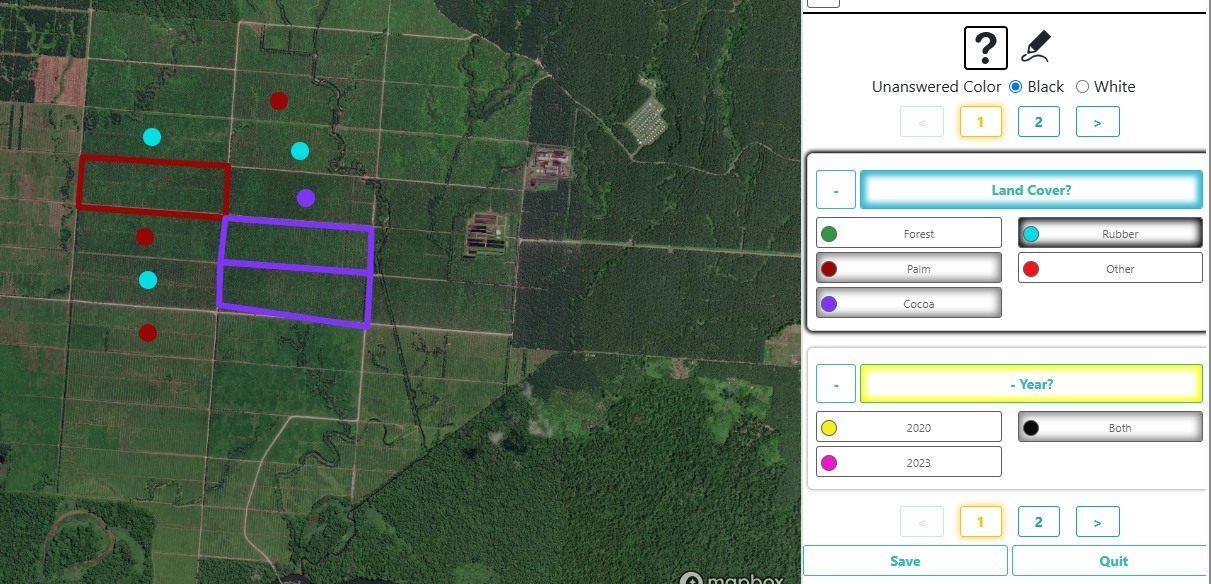Choose the Both year option
1211x584 pixels.
1110,427
